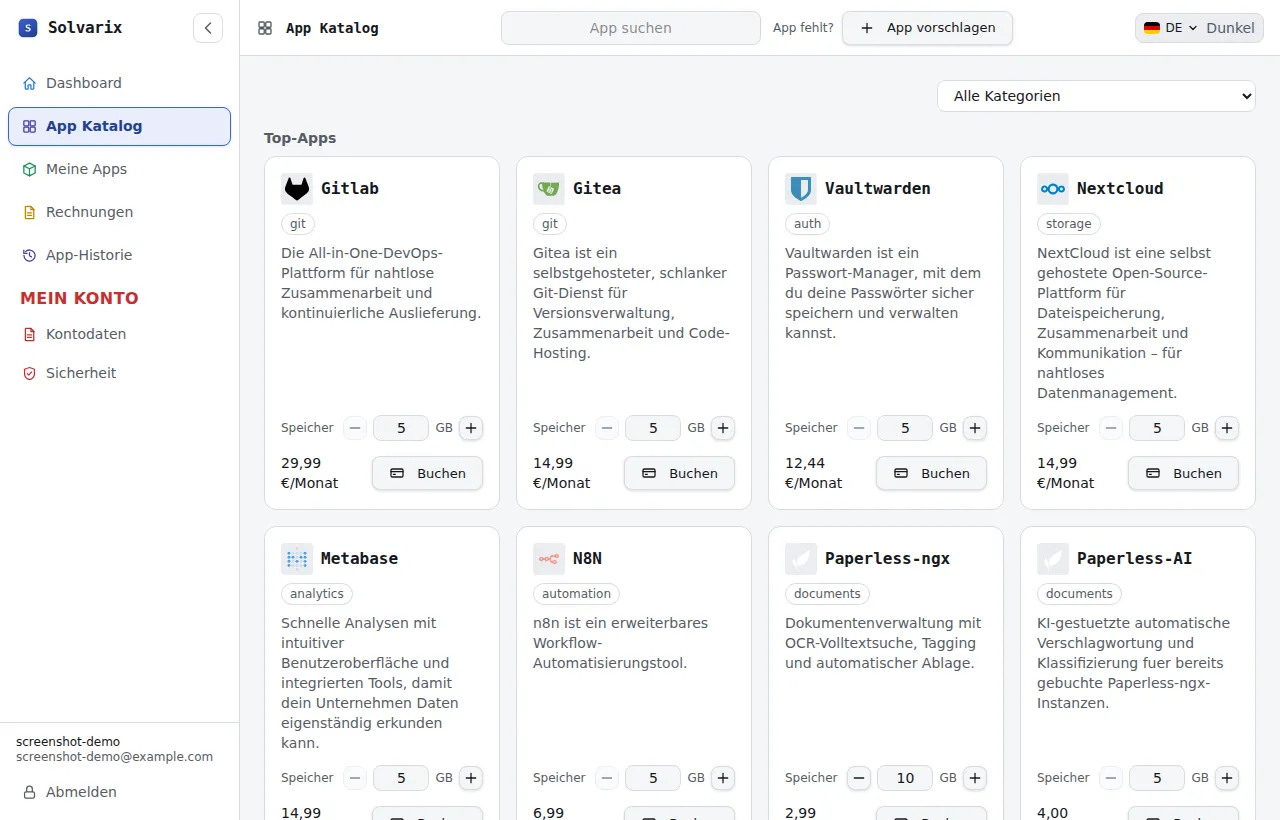Increase Gitea storage with plus button

tap(724, 428)
